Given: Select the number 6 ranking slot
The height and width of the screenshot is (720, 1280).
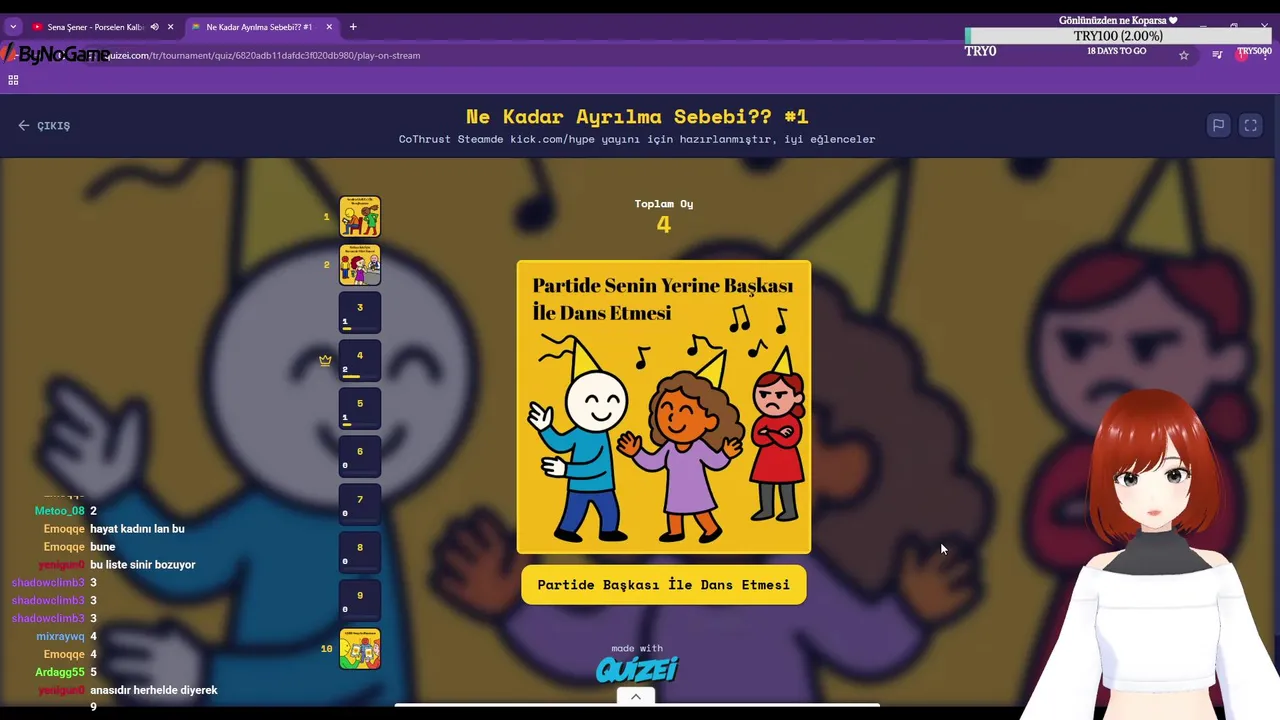Looking at the screenshot, I should pyautogui.click(x=360, y=457).
